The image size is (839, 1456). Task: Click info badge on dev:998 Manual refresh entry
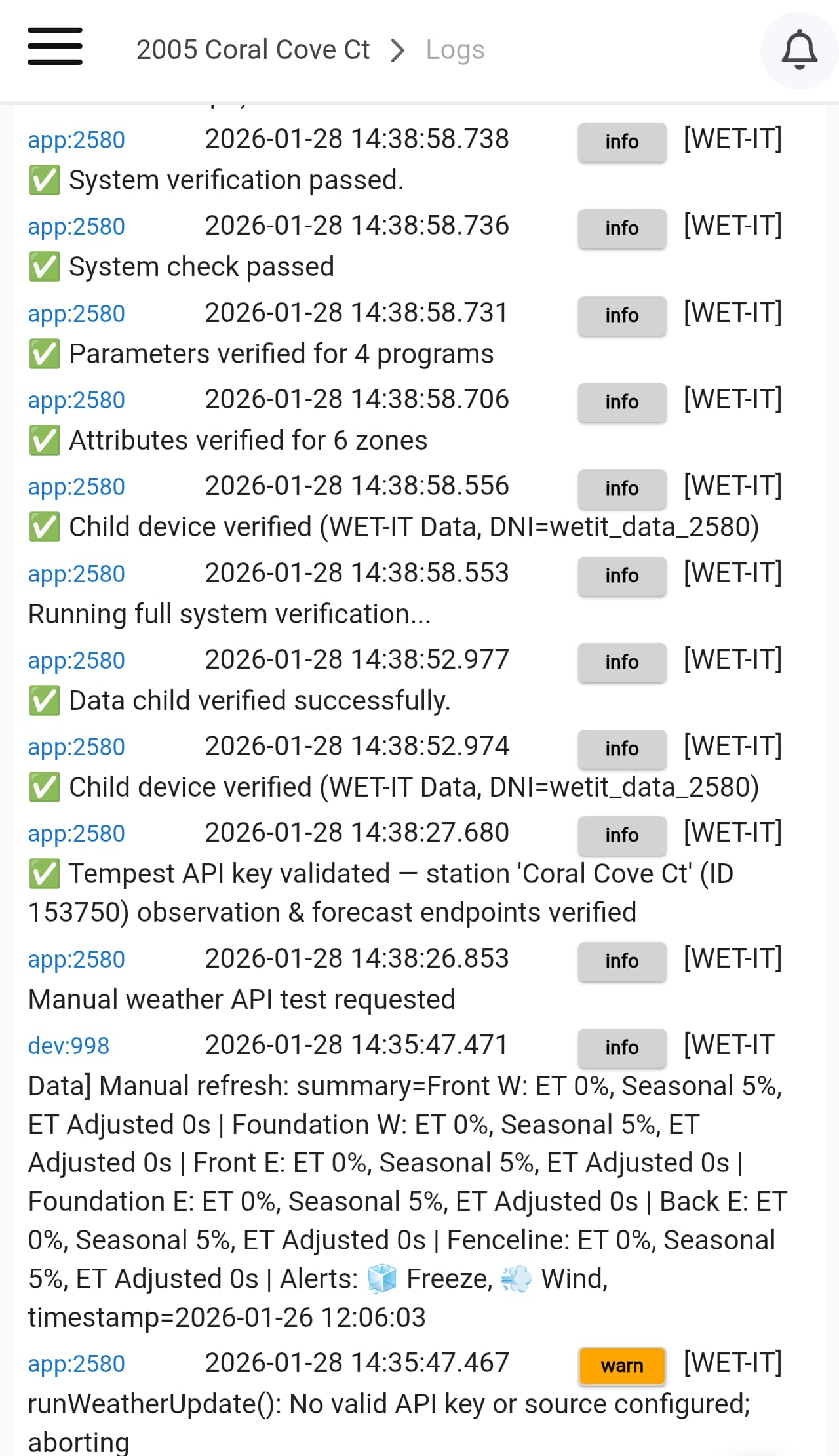pos(621,1048)
